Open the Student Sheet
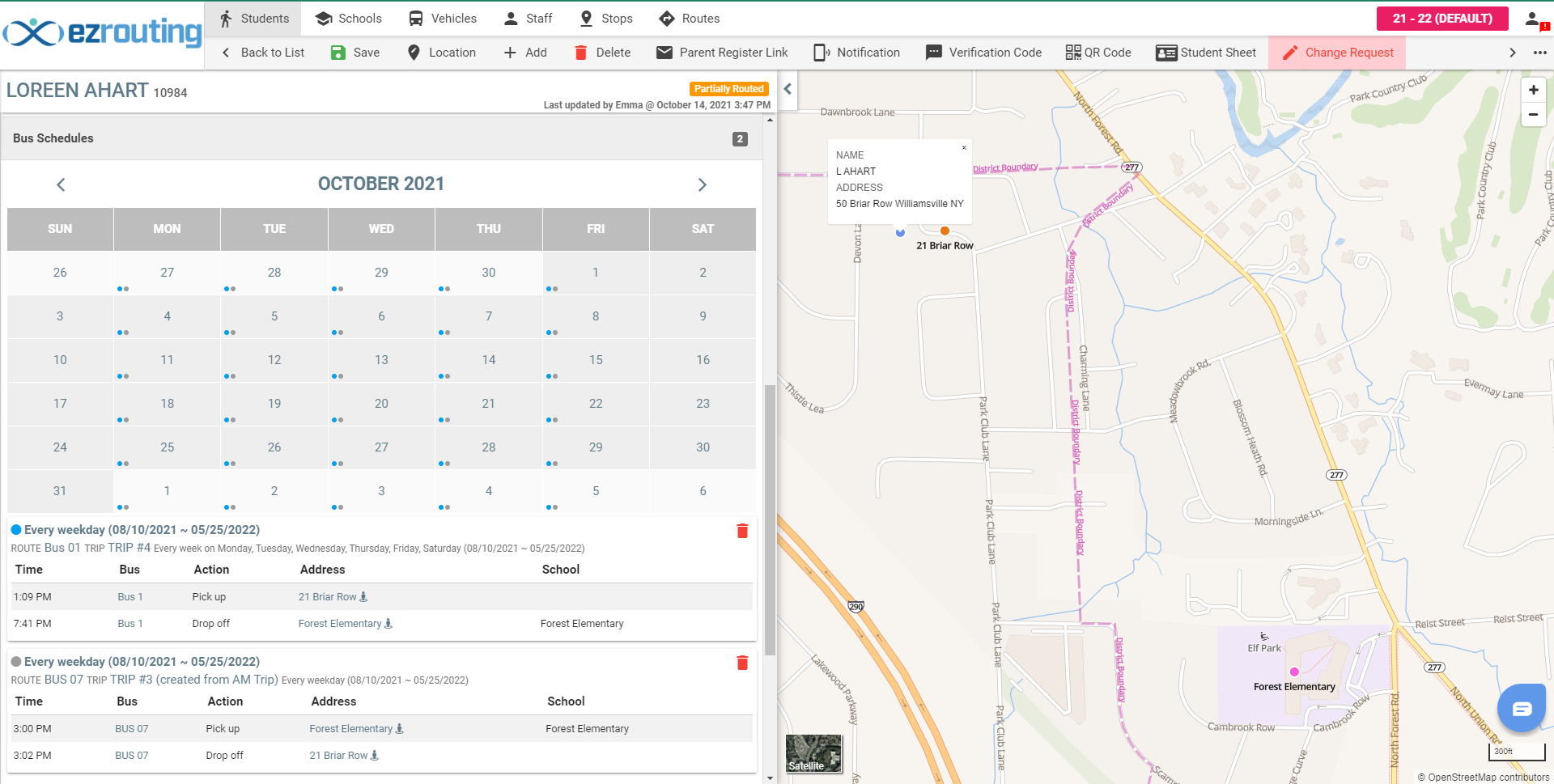 coord(1206,53)
